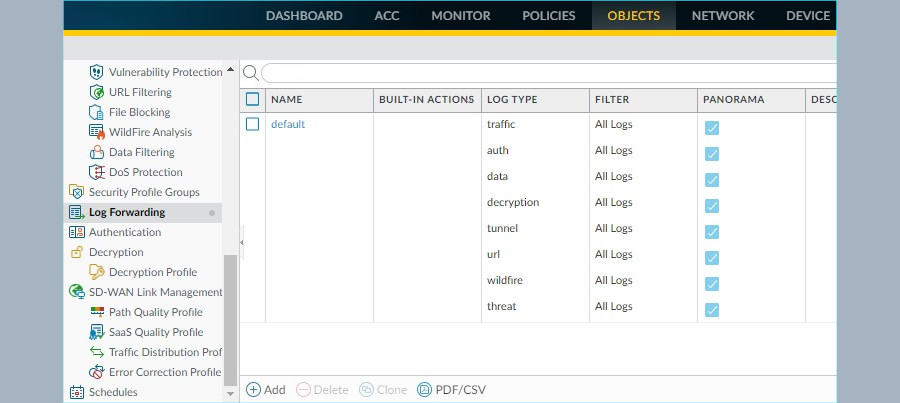Click the 'decryption' log type cell

point(513,203)
